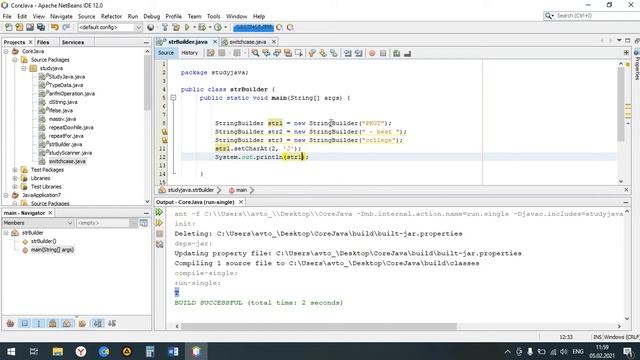
Task: Click Stop square button in Output panel
Action: (x=159, y=233)
